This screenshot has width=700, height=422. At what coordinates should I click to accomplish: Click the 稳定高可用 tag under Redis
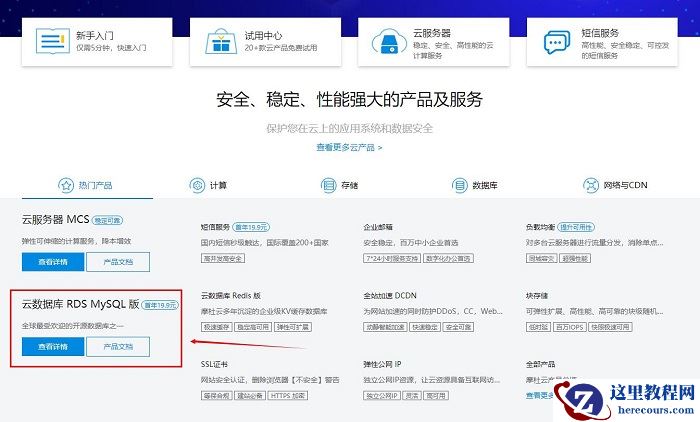pyautogui.click(x=253, y=327)
